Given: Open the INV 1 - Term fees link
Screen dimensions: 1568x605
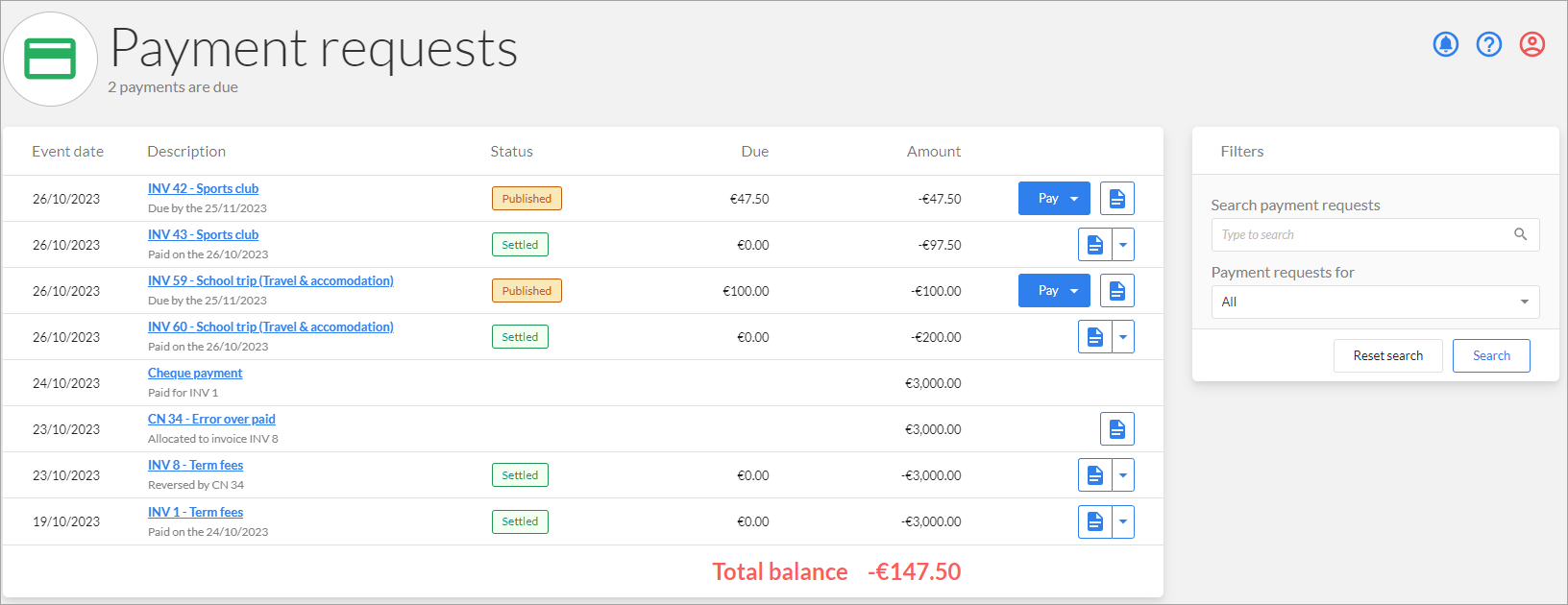Looking at the screenshot, I should pyautogui.click(x=196, y=512).
